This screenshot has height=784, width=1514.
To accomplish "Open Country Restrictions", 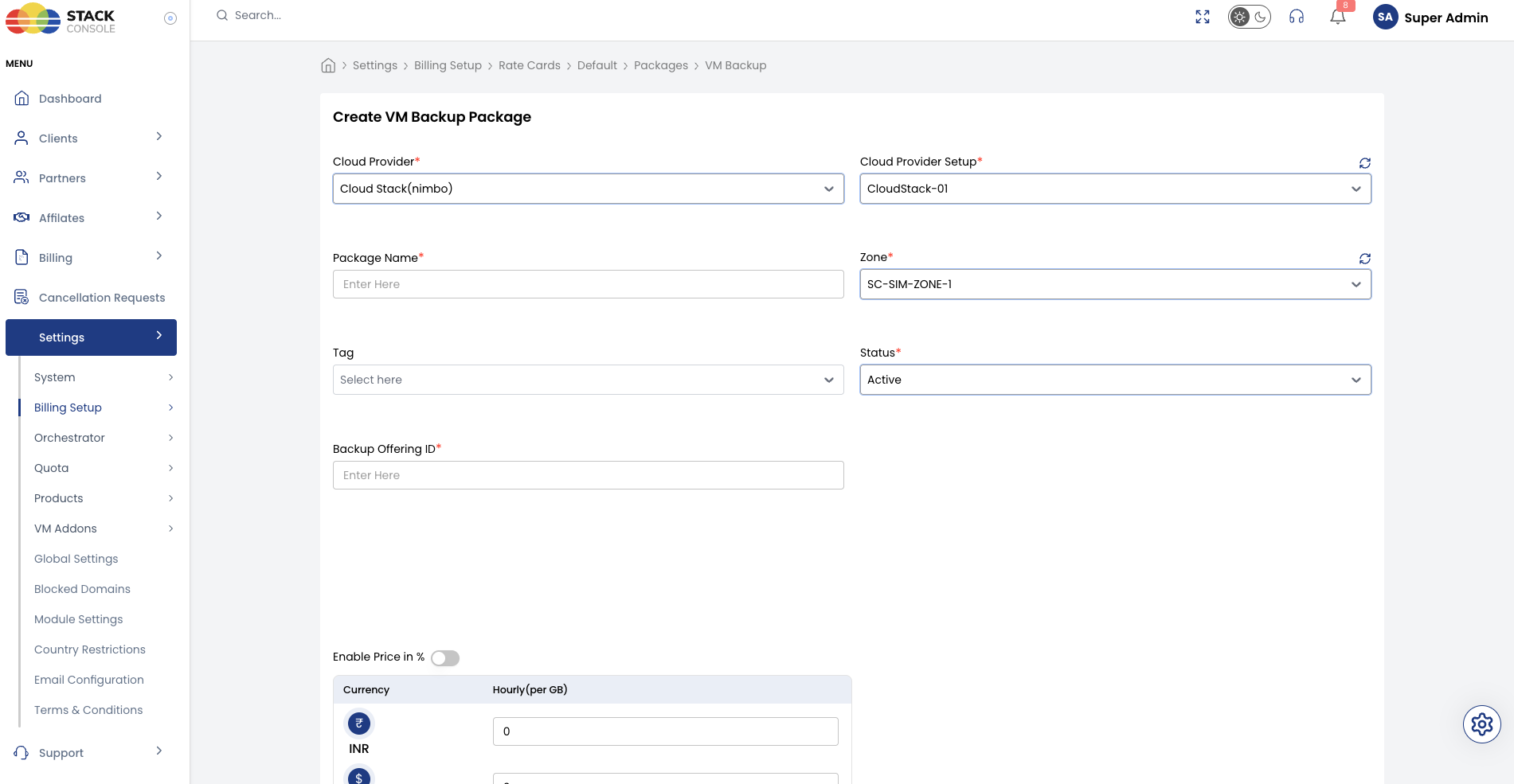I will (90, 649).
